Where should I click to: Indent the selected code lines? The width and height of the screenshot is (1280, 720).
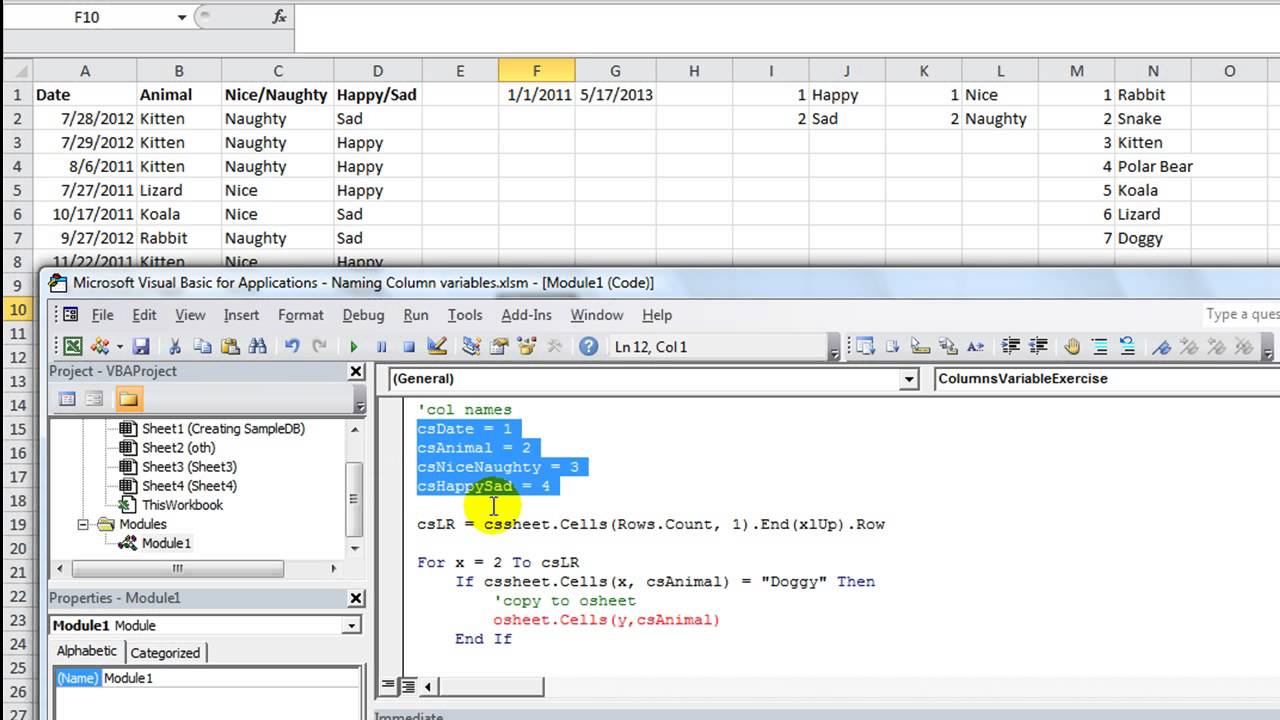pos(1011,347)
